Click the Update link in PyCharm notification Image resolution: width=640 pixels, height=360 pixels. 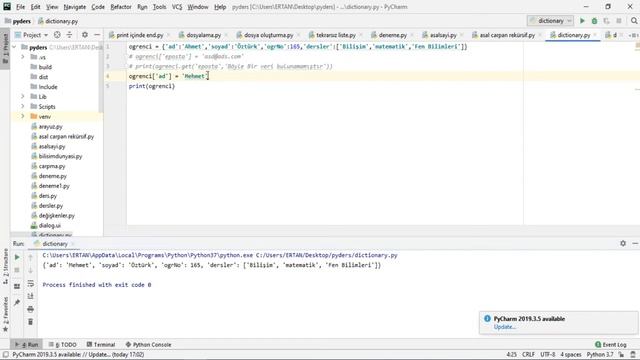(504, 327)
